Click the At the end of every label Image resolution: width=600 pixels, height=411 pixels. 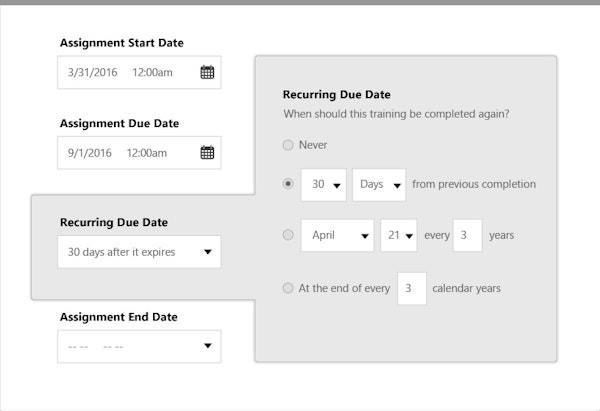click(x=344, y=288)
